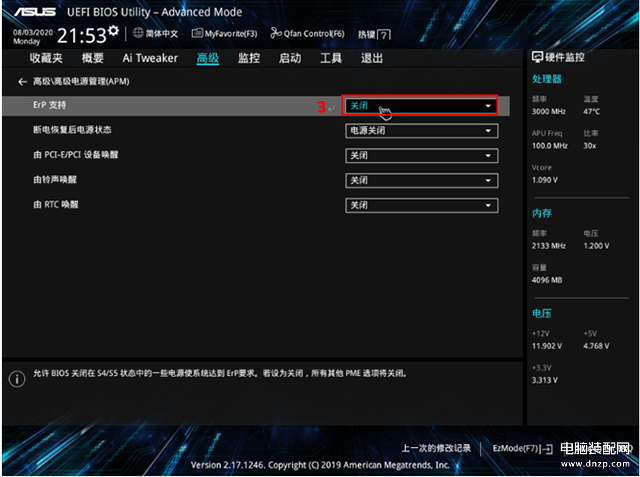Screen dimensions: 640x477
Task: Open 断电恢复后电源状态 dropdown
Action: point(421,131)
